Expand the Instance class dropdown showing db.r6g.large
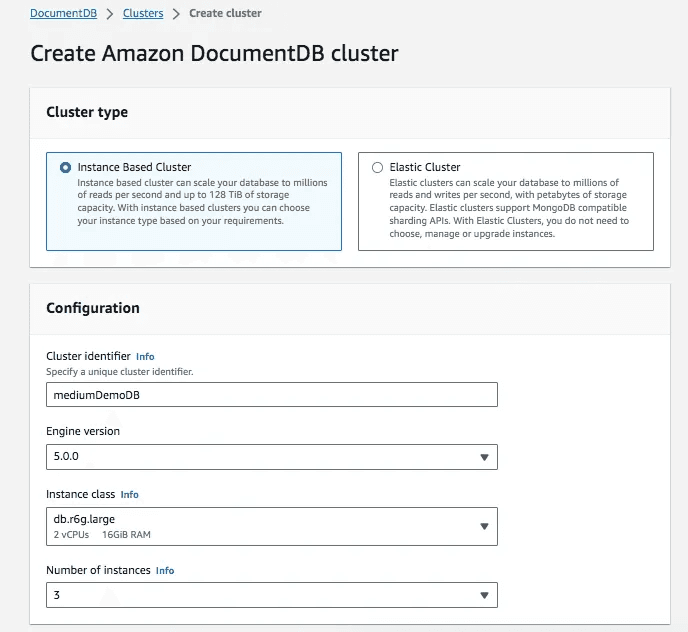688x632 pixels. (272, 526)
